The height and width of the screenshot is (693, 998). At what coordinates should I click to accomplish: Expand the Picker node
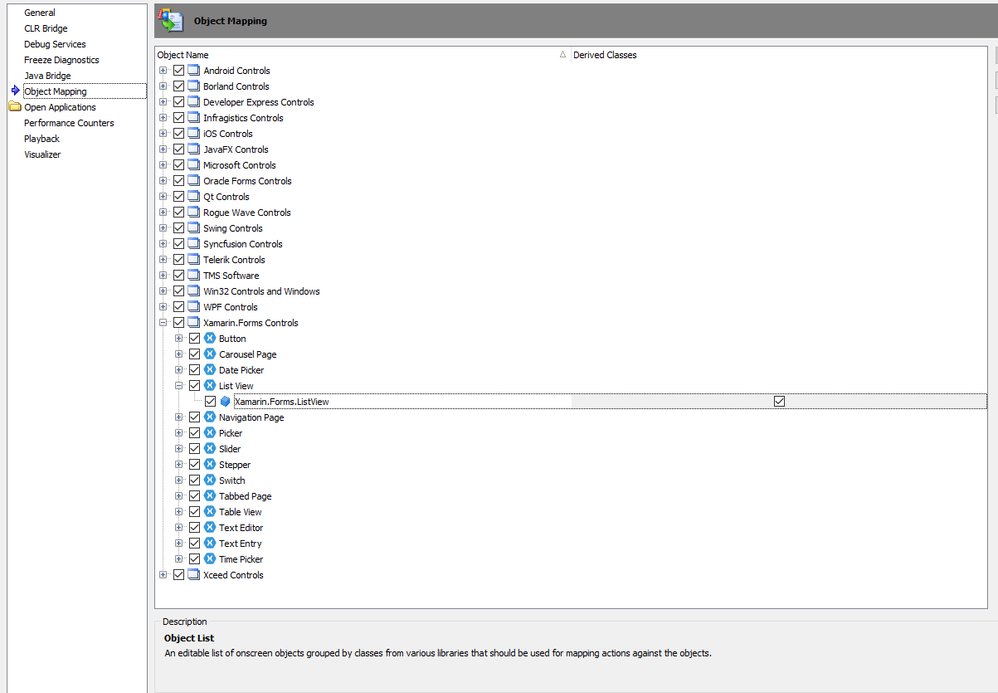tap(179, 433)
